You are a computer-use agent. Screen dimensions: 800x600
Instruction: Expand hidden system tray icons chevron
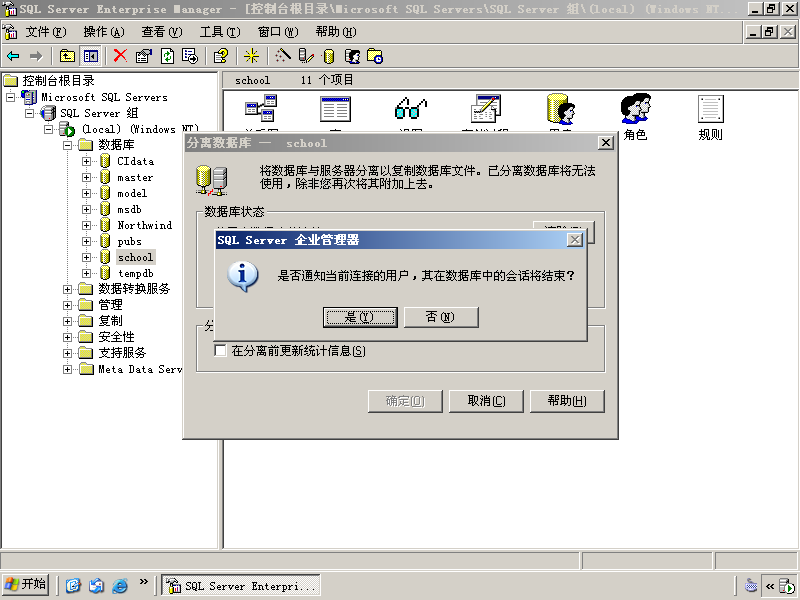point(769,586)
